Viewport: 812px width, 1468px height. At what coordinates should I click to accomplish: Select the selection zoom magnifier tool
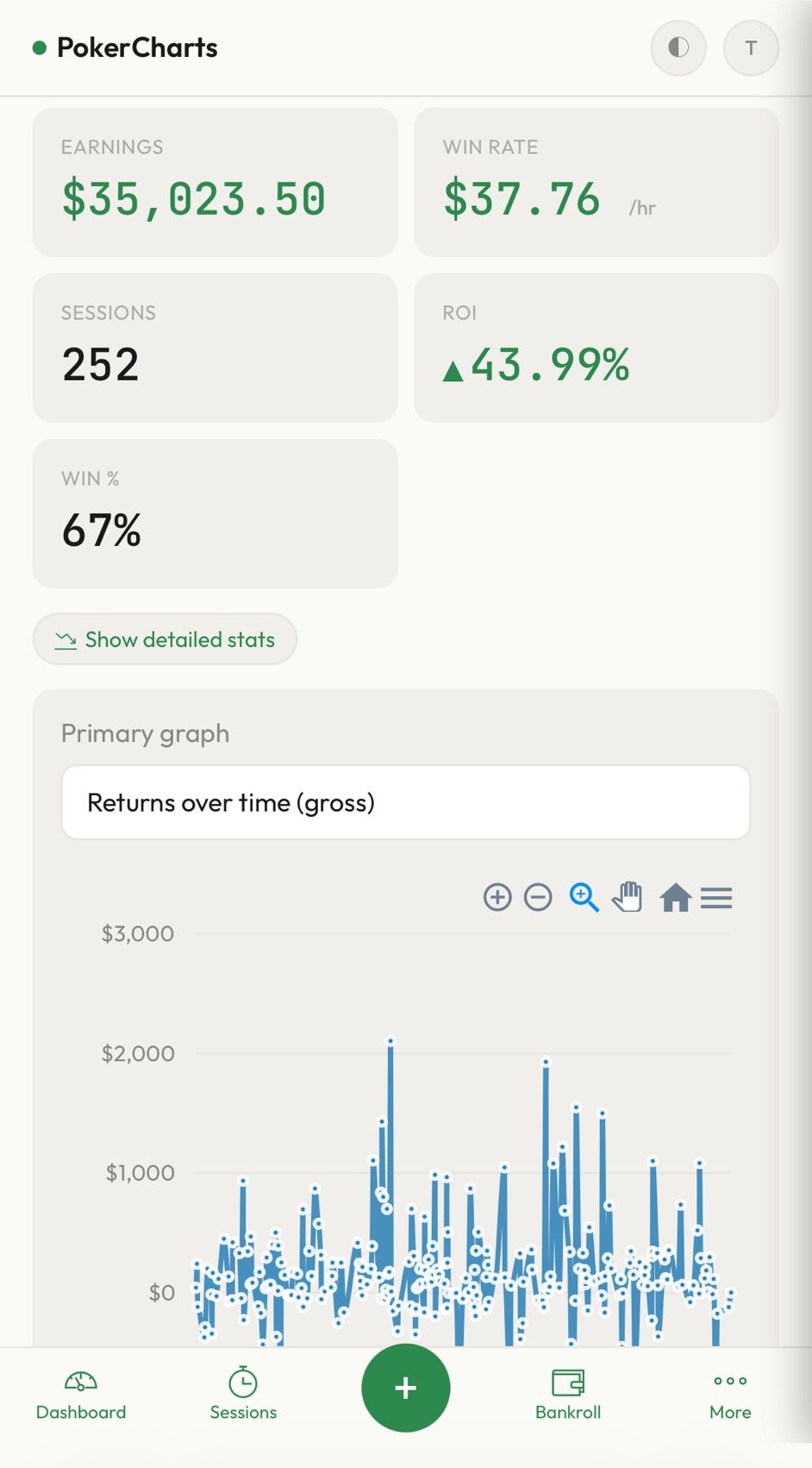coord(584,897)
